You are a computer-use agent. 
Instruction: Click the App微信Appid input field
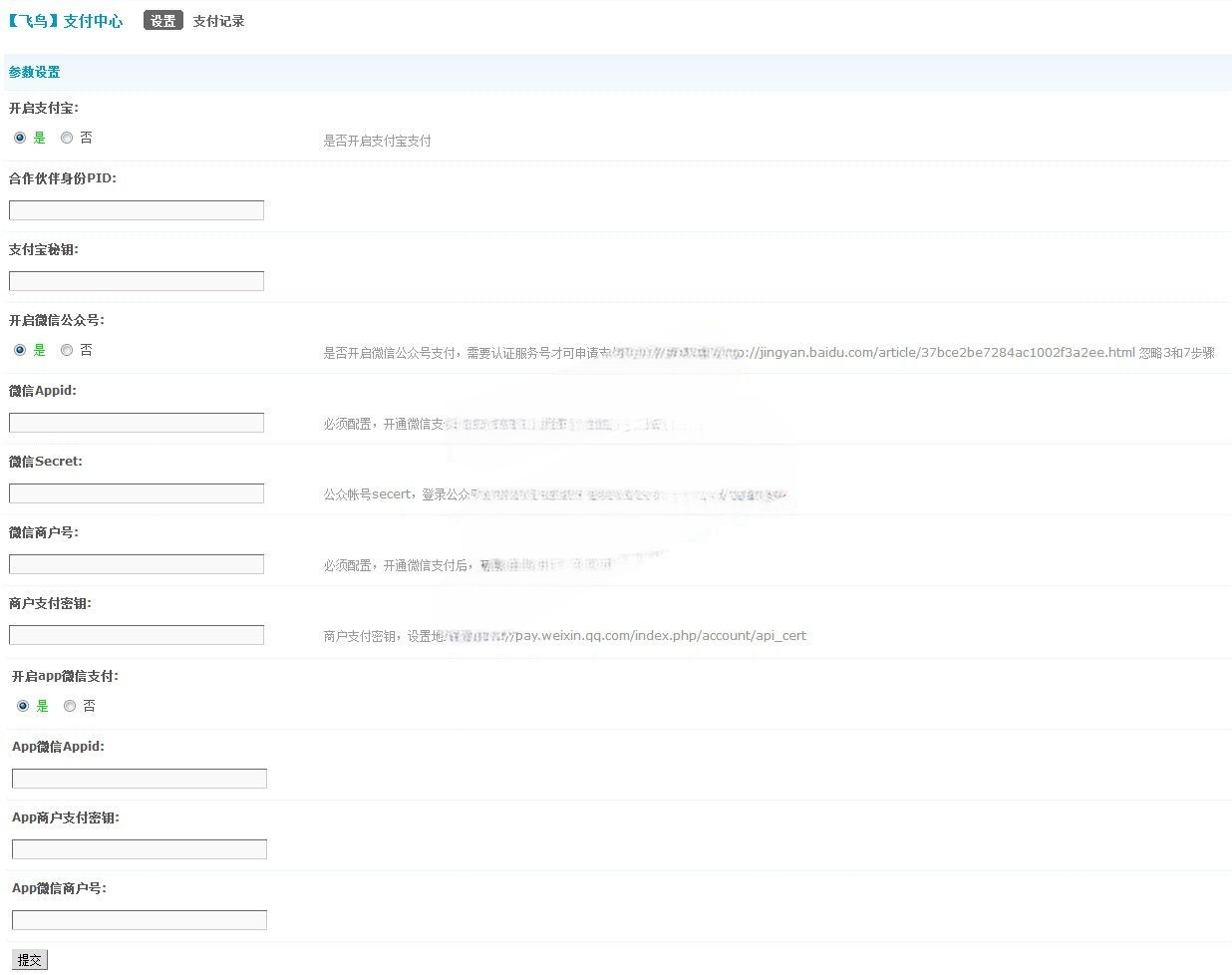click(x=140, y=779)
